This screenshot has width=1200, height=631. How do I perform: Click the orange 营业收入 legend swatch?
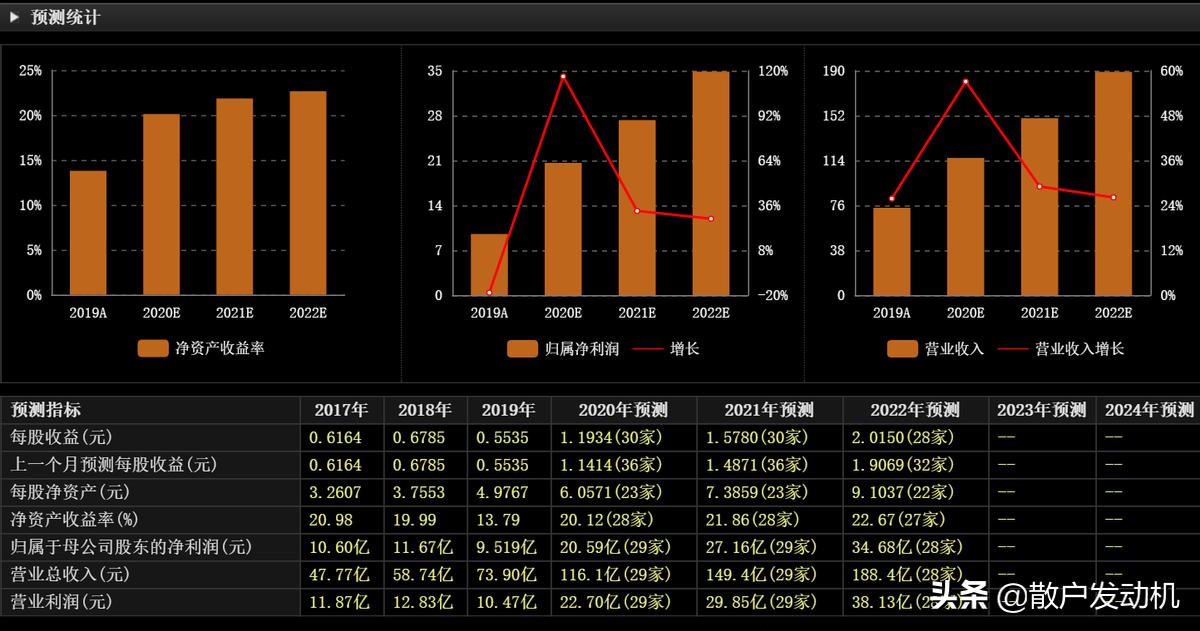click(x=903, y=349)
